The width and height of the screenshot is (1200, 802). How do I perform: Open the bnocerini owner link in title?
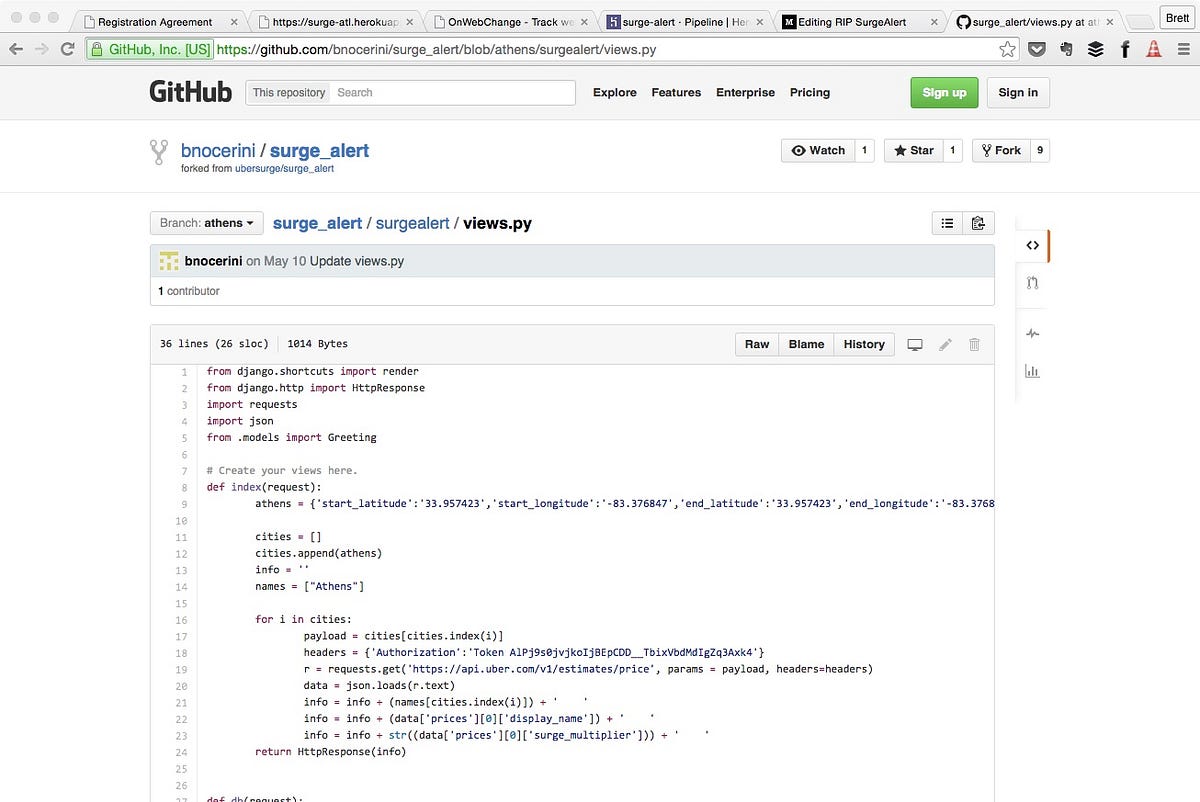[x=218, y=151]
